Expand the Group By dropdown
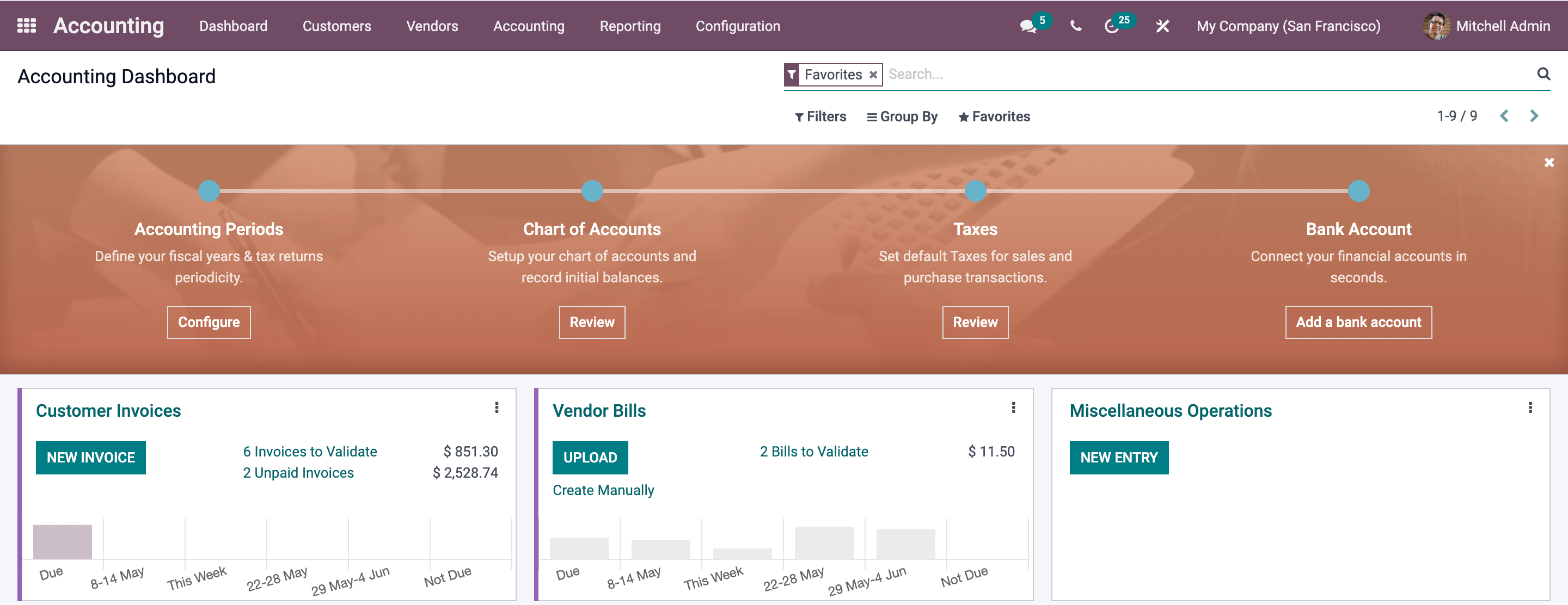The image size is (1568, 605). tap(902, 117)
